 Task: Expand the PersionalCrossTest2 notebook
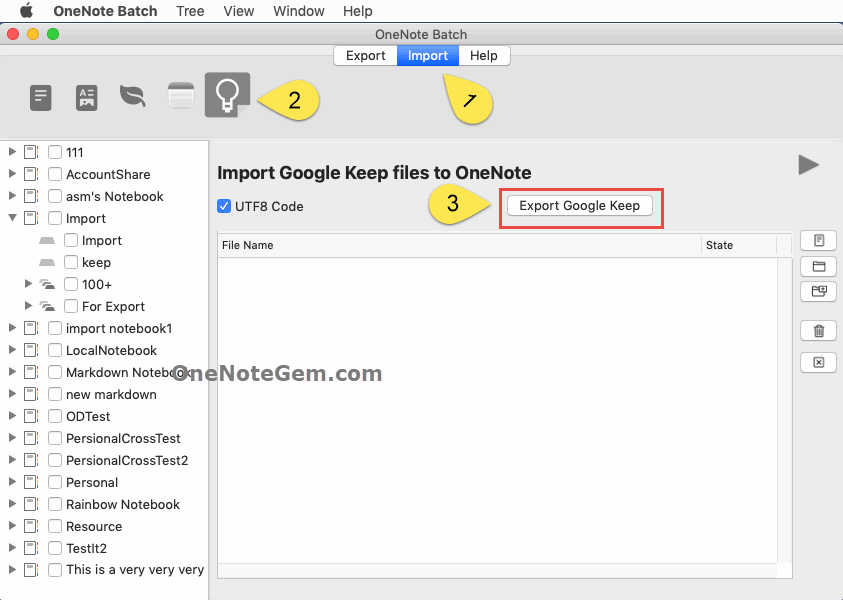coord(12,460)
